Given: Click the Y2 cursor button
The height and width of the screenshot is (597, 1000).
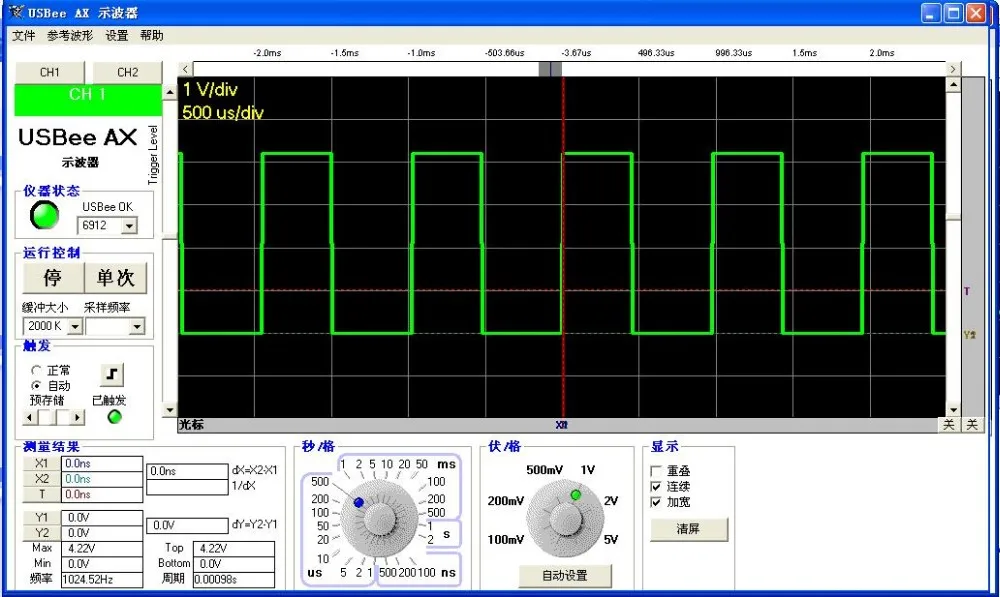Looking at the screenshot, I should point(41,533).
